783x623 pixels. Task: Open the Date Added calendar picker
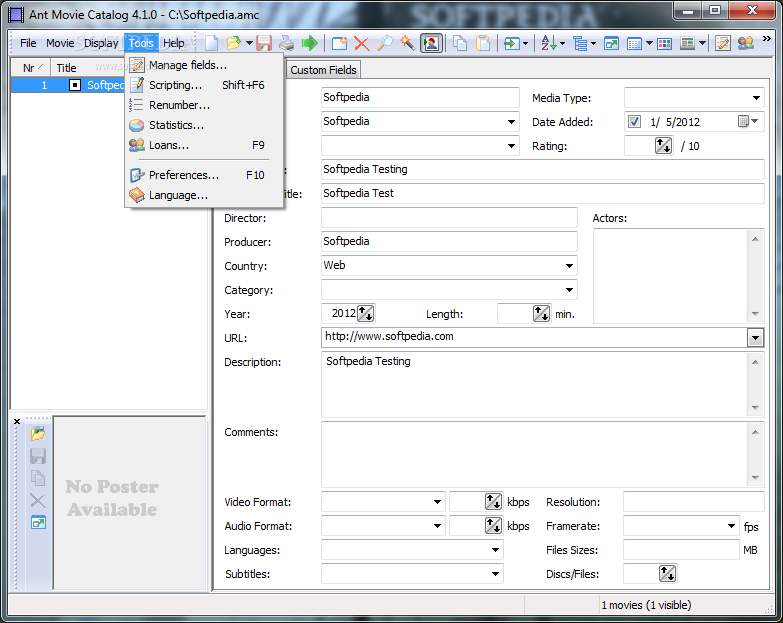click(748, 121)
